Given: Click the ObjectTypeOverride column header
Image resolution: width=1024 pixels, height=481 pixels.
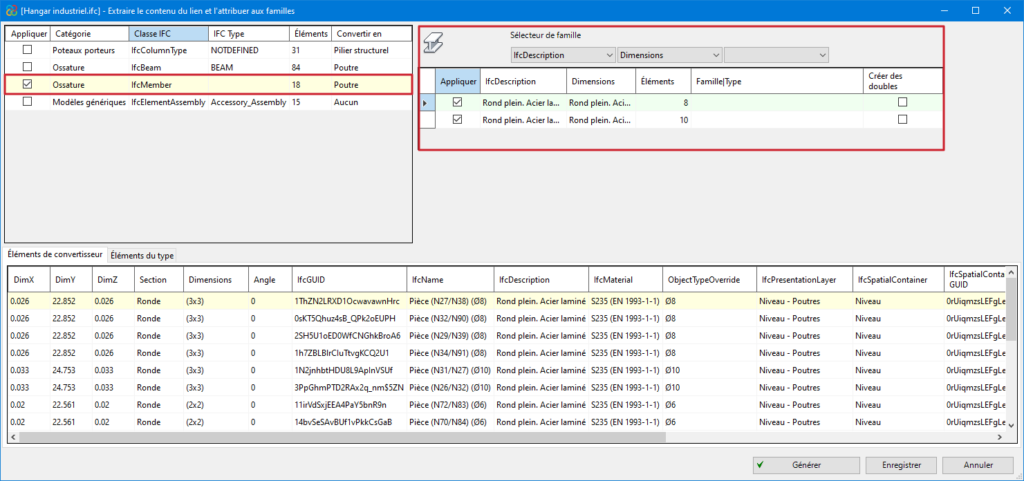Looking at the screenshot, I should [709, 279].
